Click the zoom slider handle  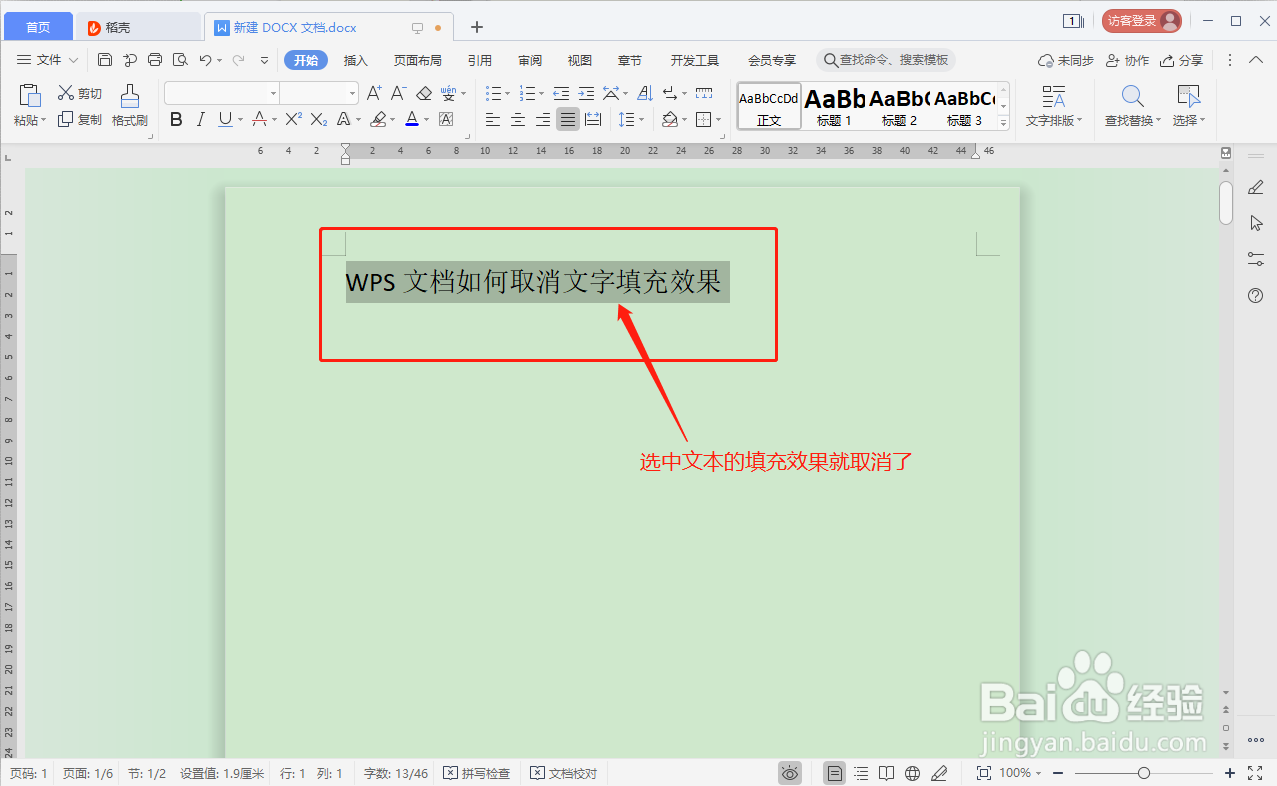pyautogui.click(x=1144, y=773)
